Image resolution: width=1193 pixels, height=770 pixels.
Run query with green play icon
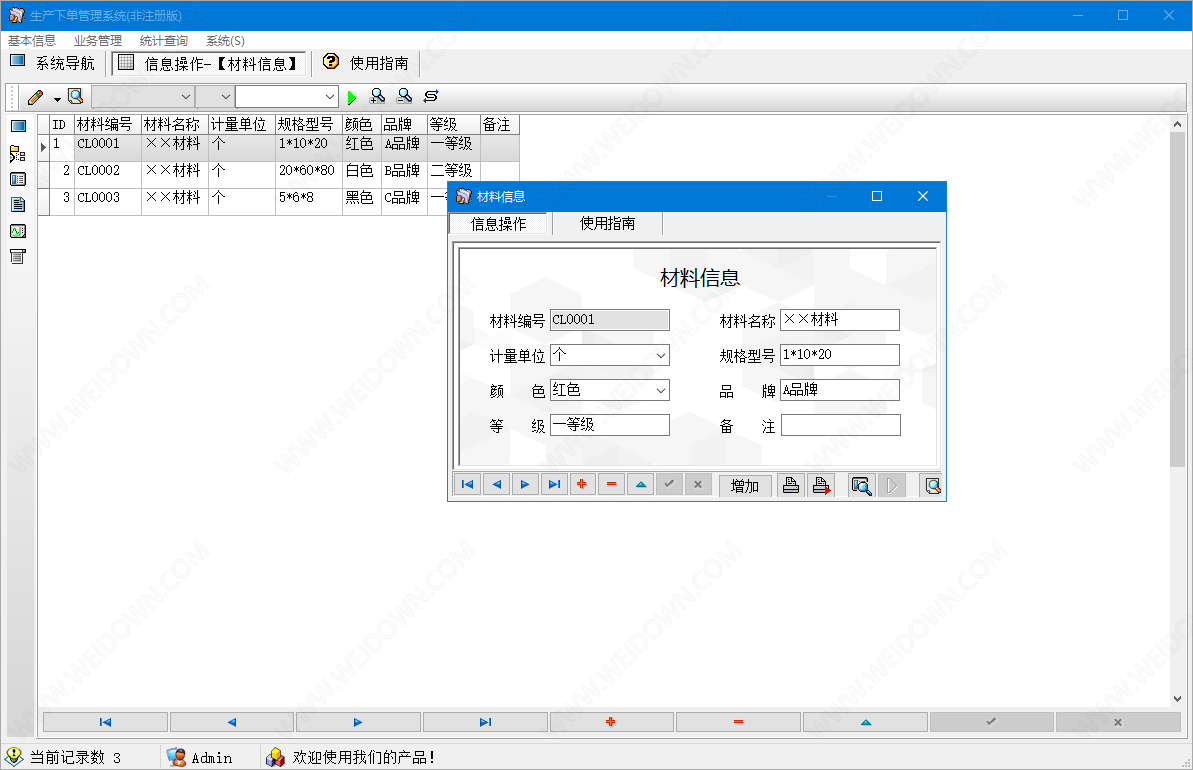pyautogui.click(x=352, y=97)
